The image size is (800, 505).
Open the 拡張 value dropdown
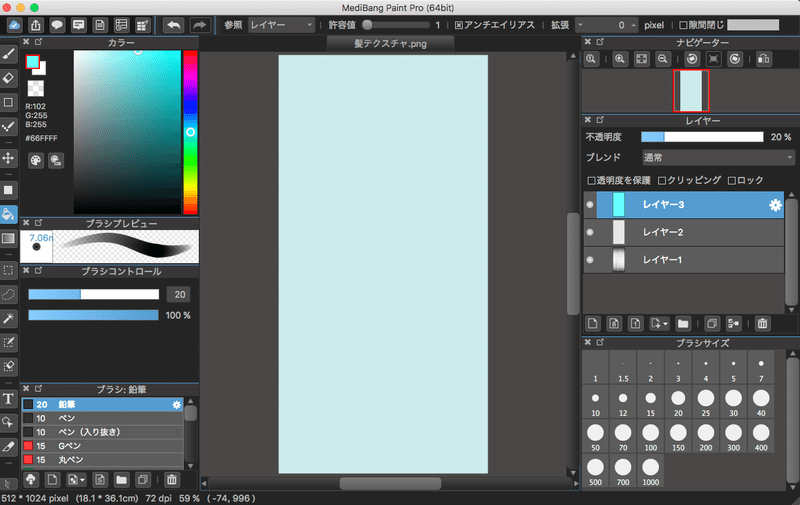[x=580, y=24]
